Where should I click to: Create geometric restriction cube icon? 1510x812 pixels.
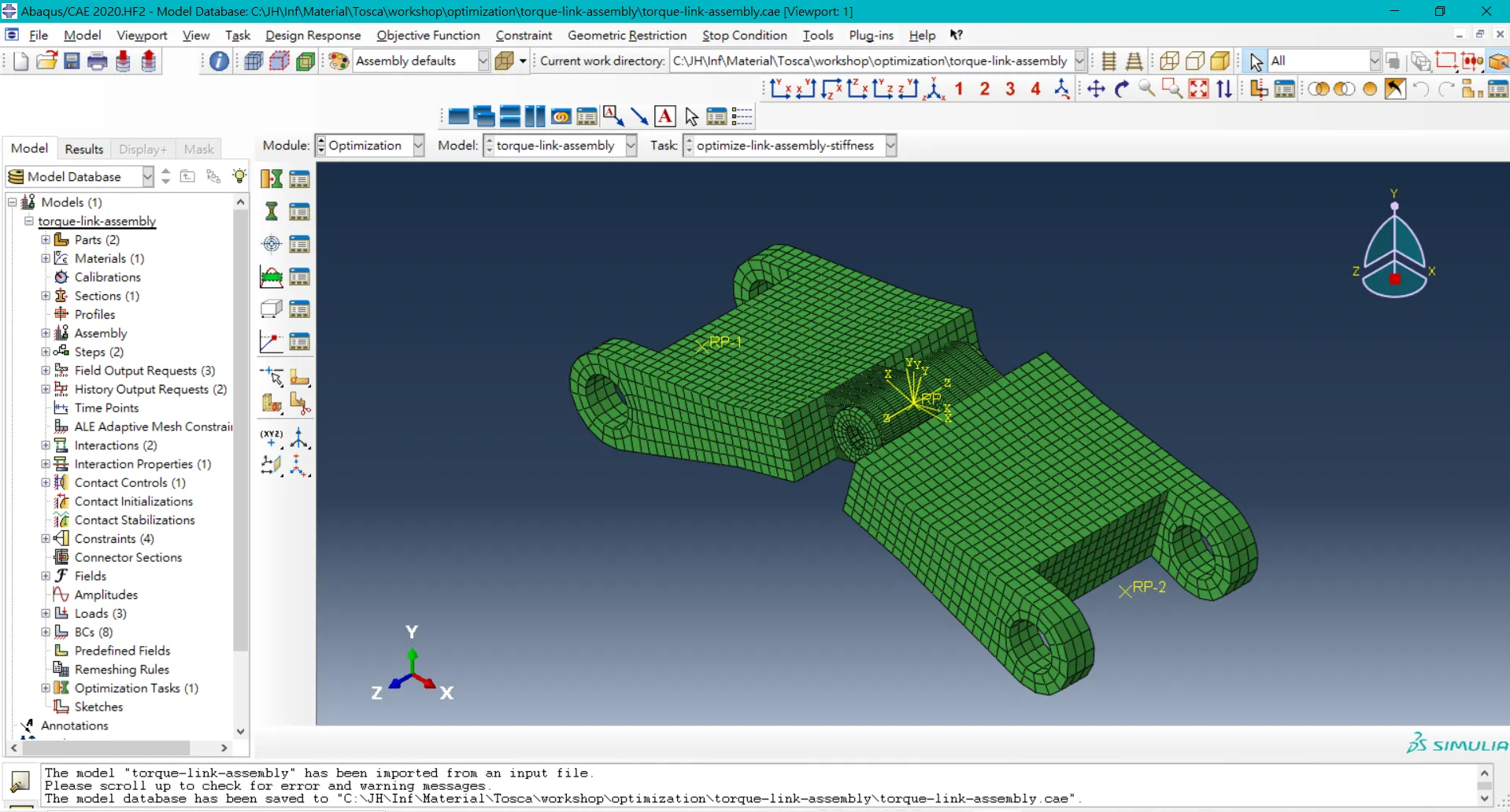coord(272,309)
